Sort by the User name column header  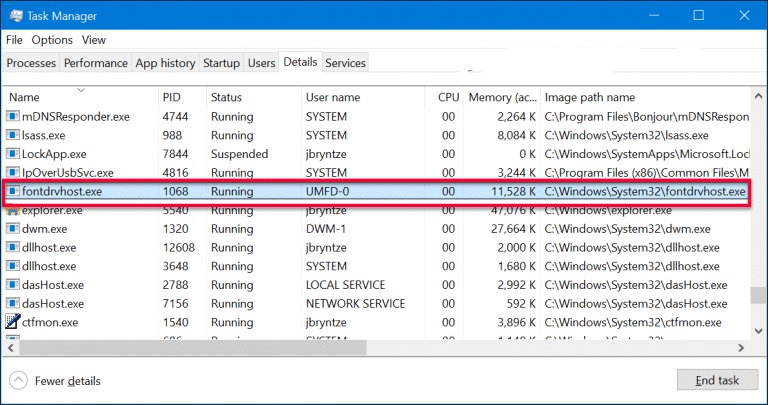pos(362,97)
